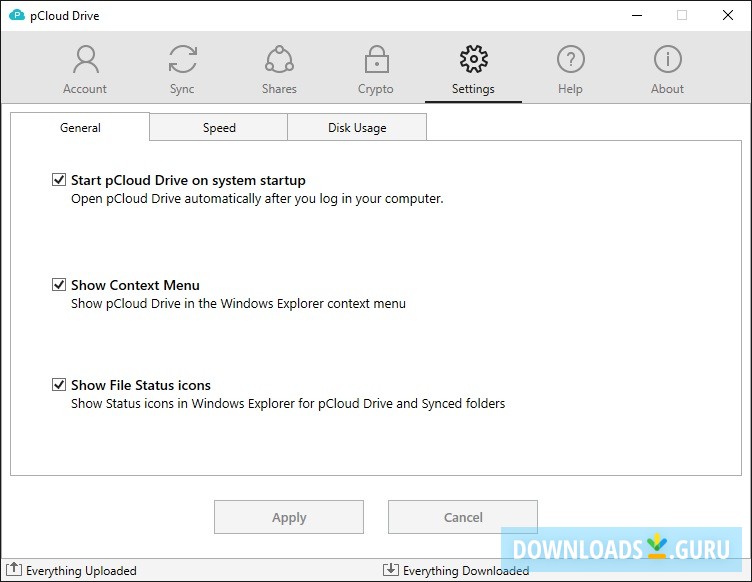The image size is (752, 582).
Task: Minimize the pCloud Drive window
Action: (x=637, y=15)
